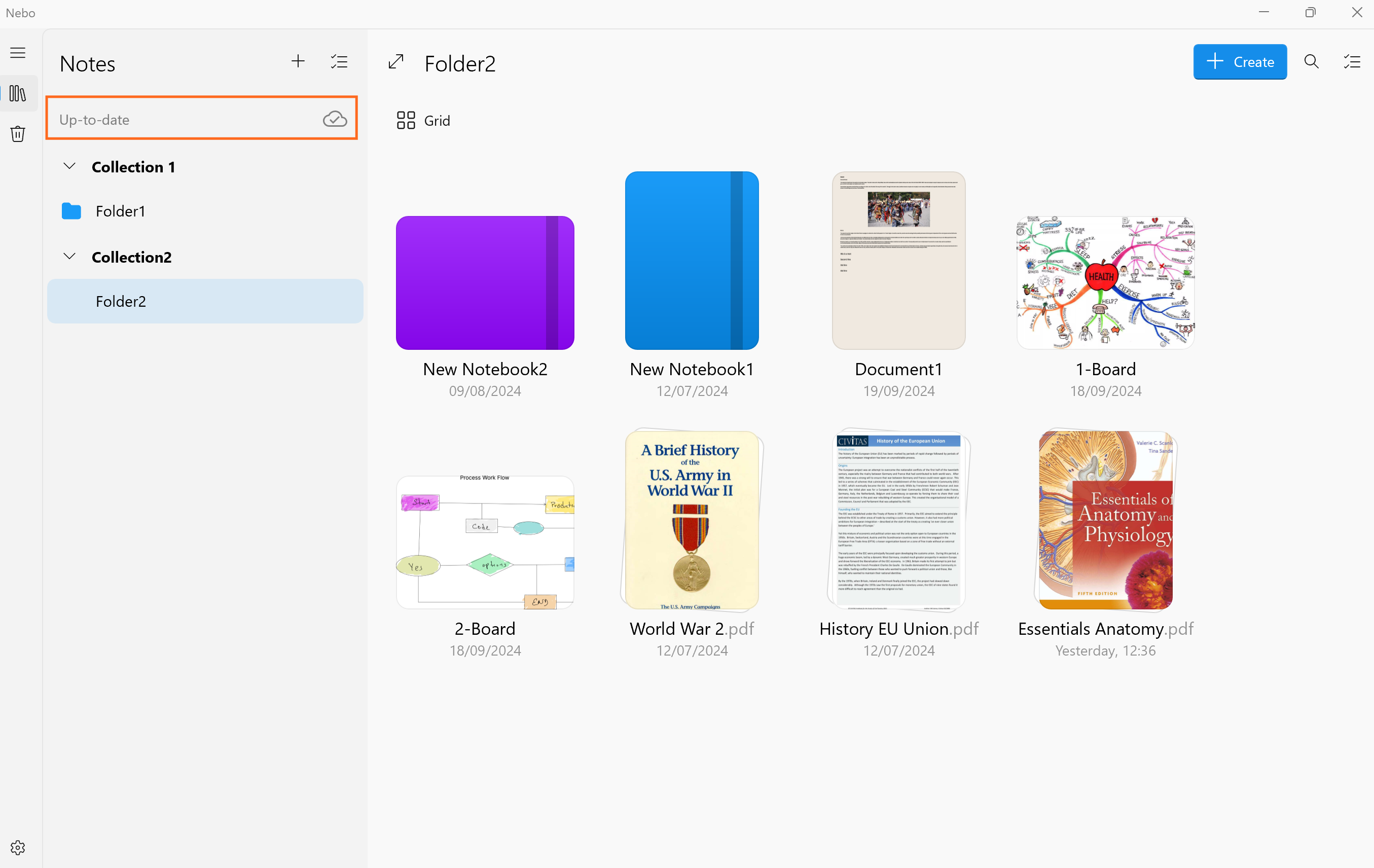Open the 1-Board mind map thumbnail
Viewport: 1374px width, 868px height.
click(1105, 282)
